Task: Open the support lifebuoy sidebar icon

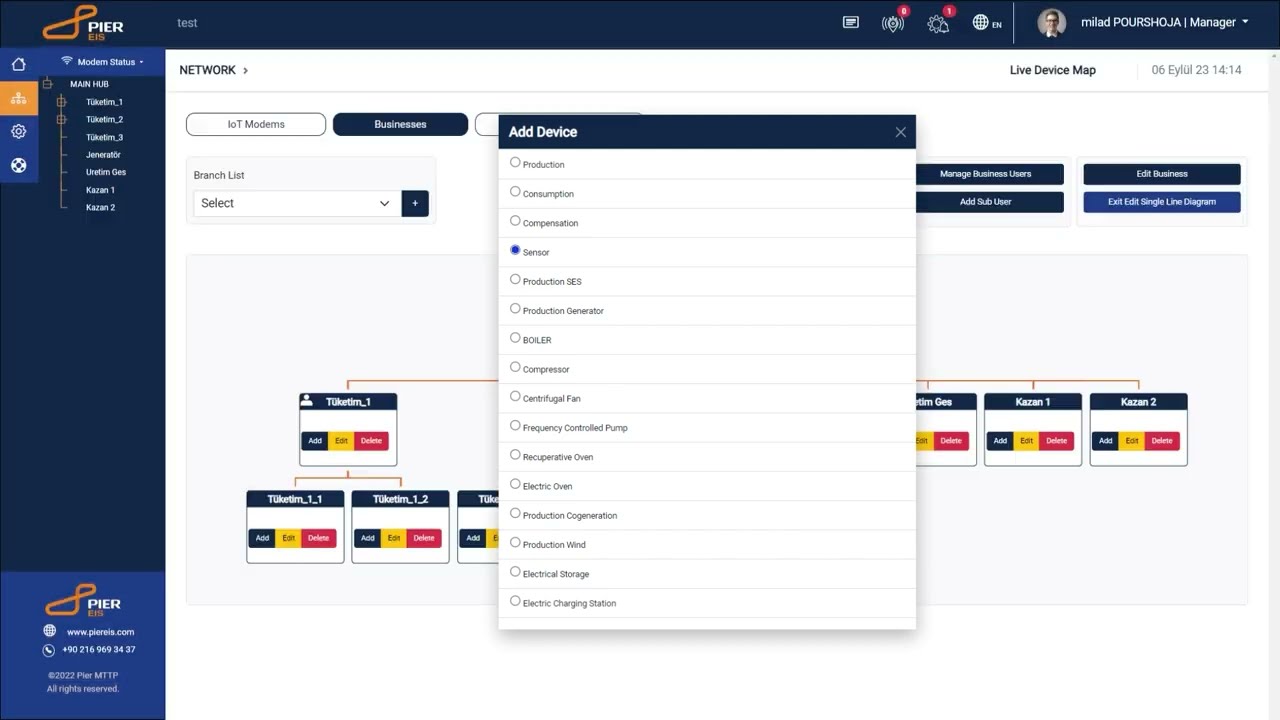Action: (18, 165)
